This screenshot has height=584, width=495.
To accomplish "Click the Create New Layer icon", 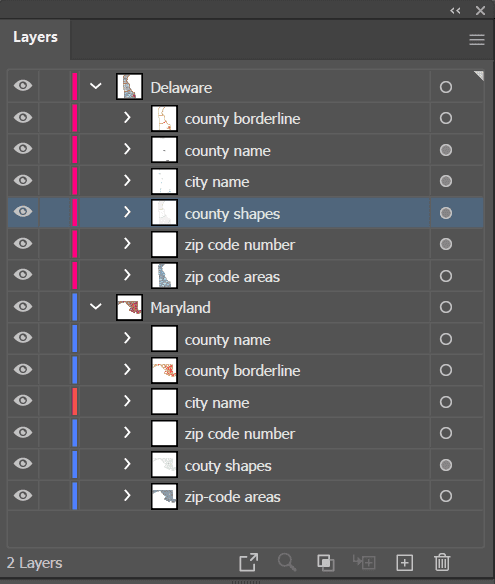I will [x=404, y=562].
